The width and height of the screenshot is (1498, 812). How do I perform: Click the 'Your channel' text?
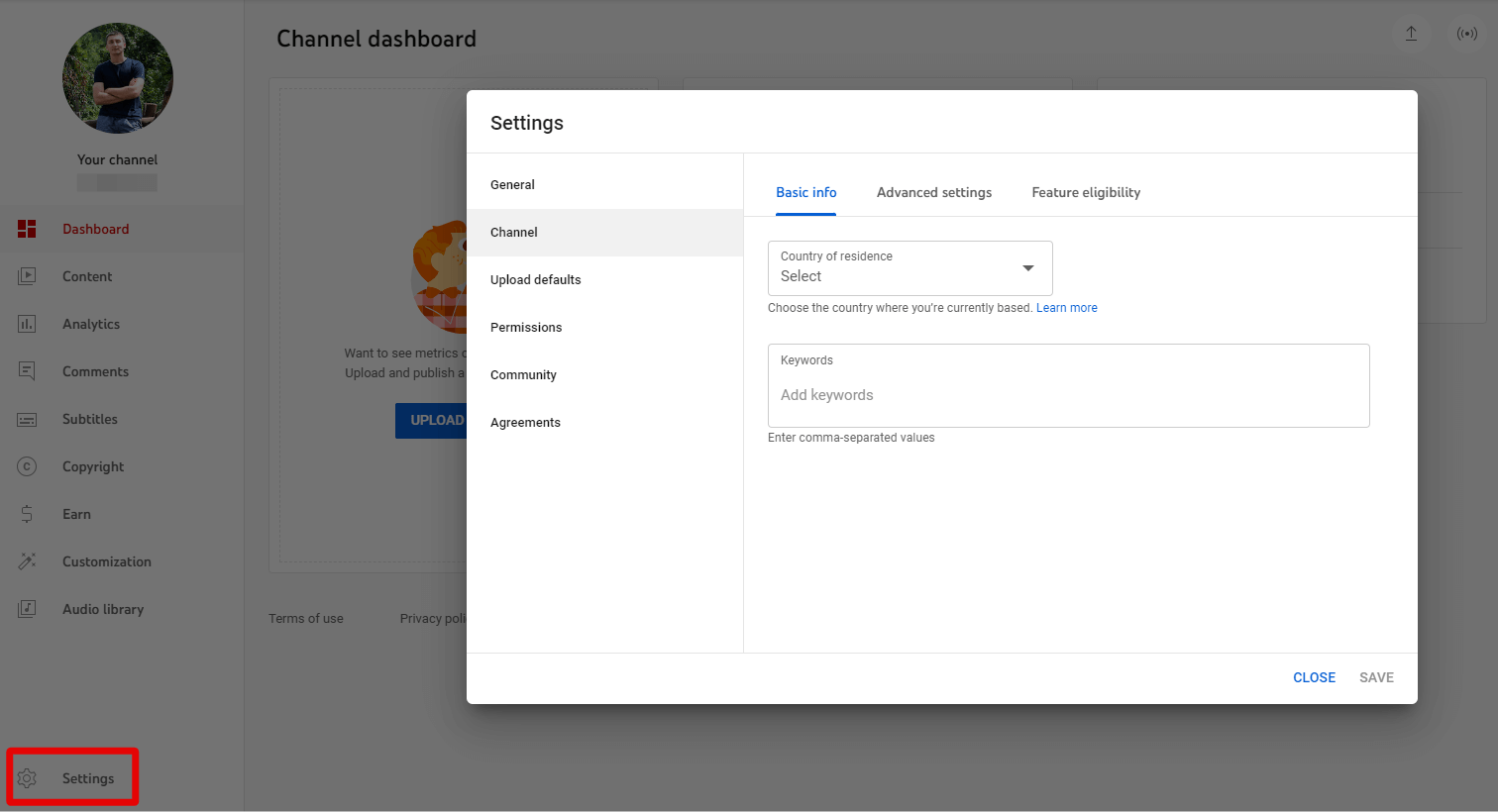coord(118,159)
